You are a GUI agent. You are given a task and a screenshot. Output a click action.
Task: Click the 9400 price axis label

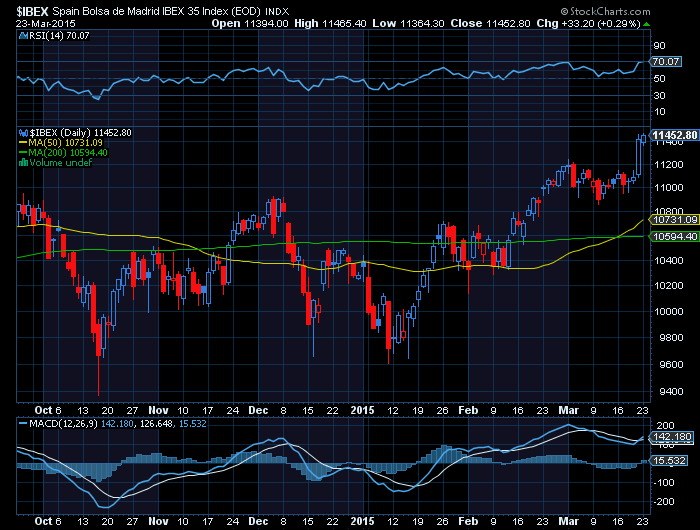671,392
